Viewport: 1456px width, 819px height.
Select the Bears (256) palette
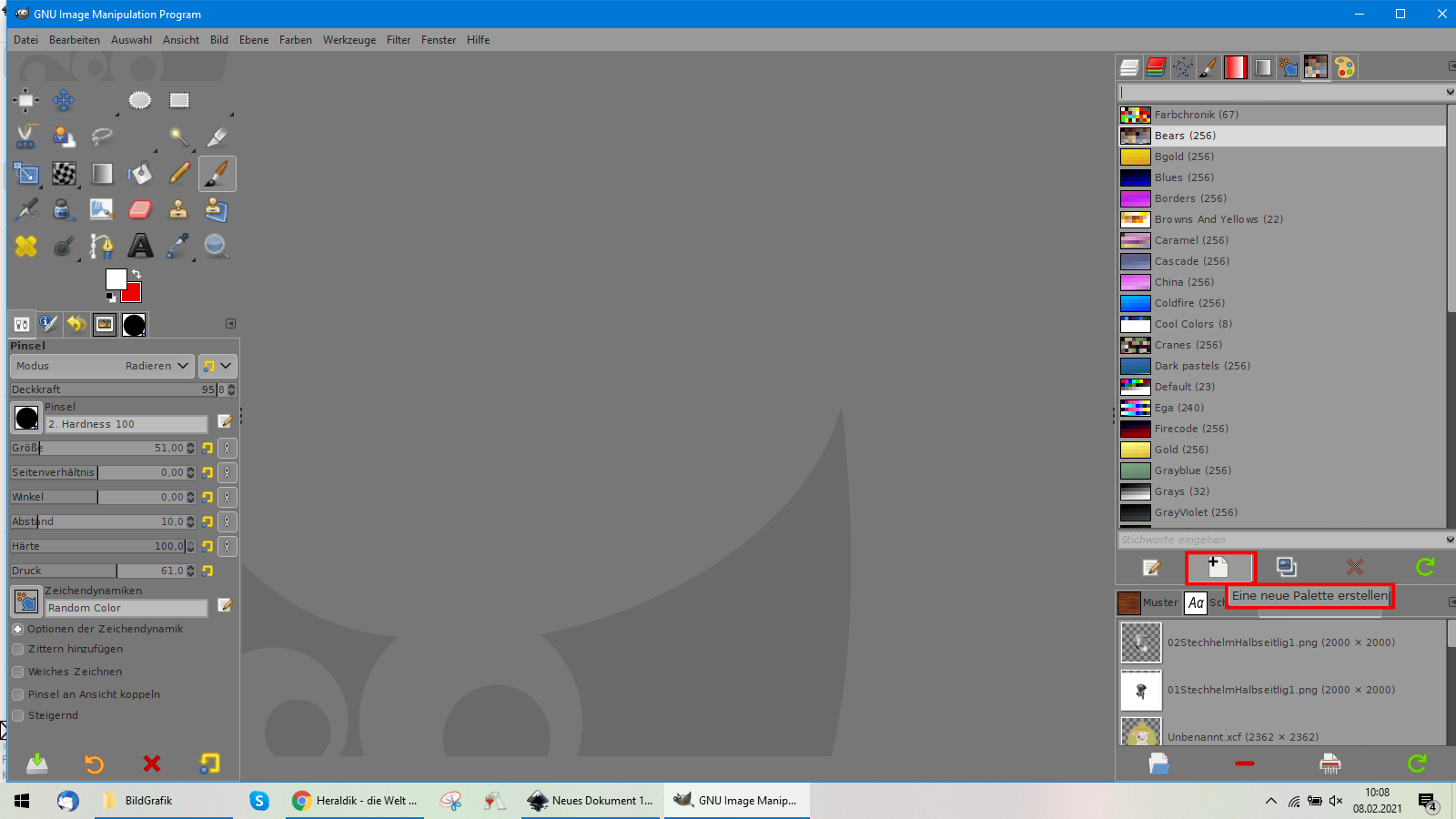[1184, 136]
